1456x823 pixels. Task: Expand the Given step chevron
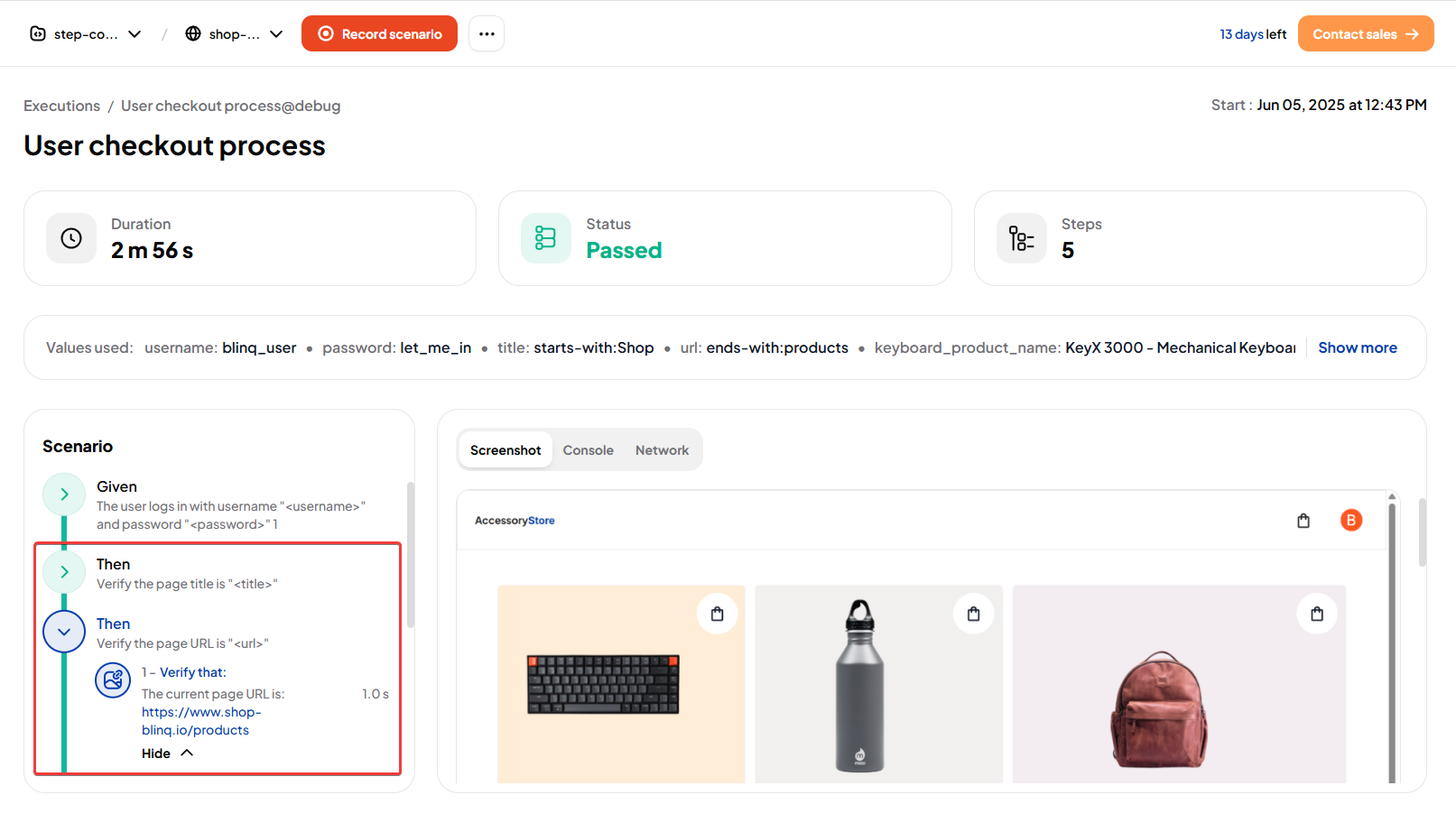click(64, 495)
